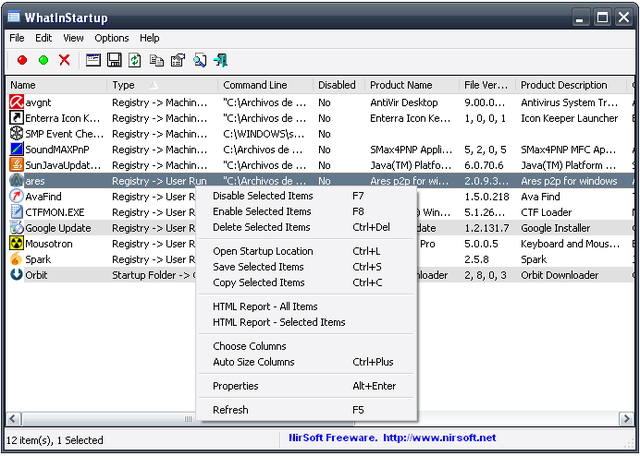Click the red X Delete toolbar icon

tap(64, 60)
